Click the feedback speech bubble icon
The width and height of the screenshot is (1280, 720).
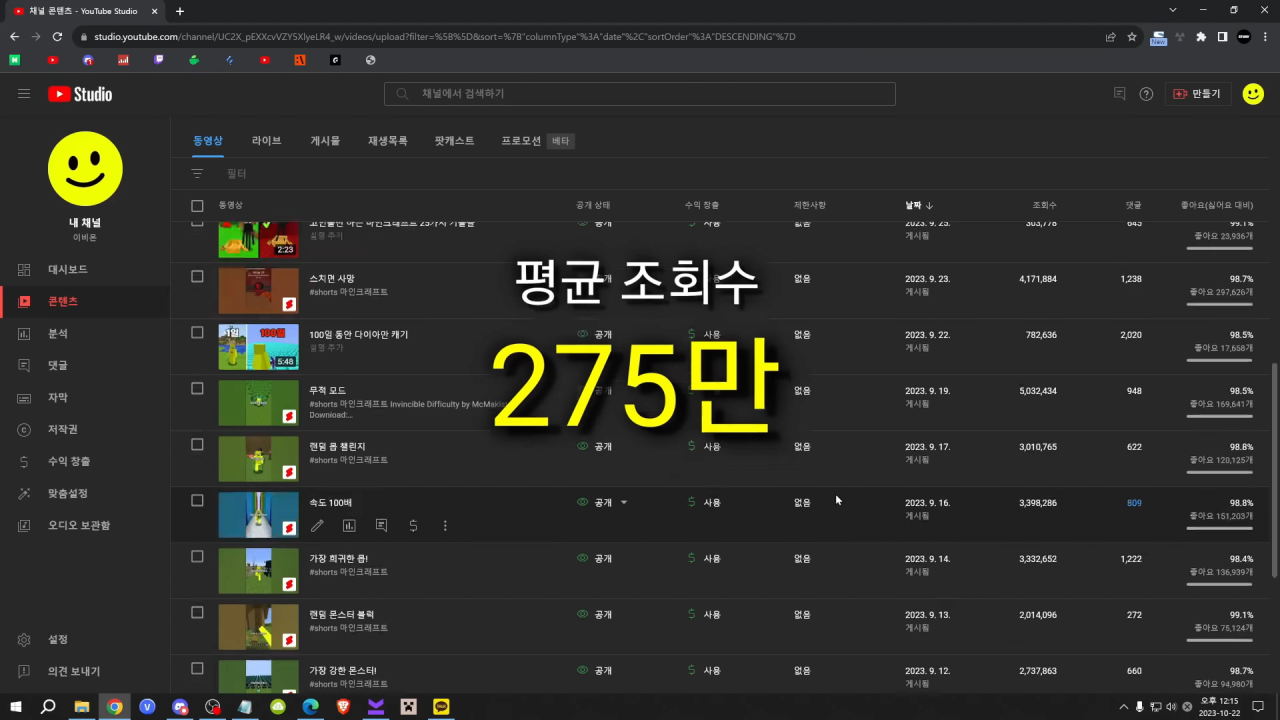1119,93
